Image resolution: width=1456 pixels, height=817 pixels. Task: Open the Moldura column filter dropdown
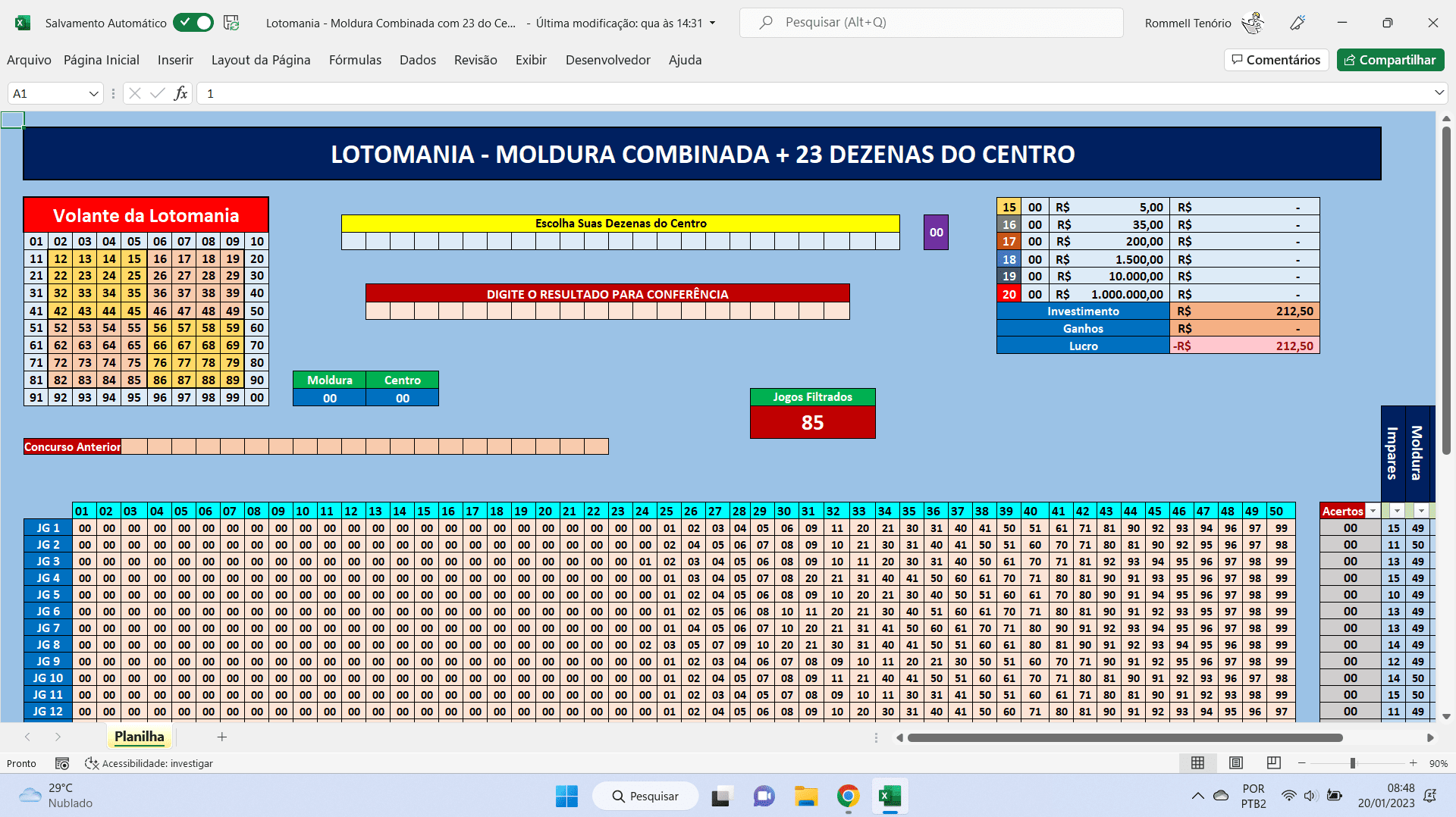(1421, 511)
